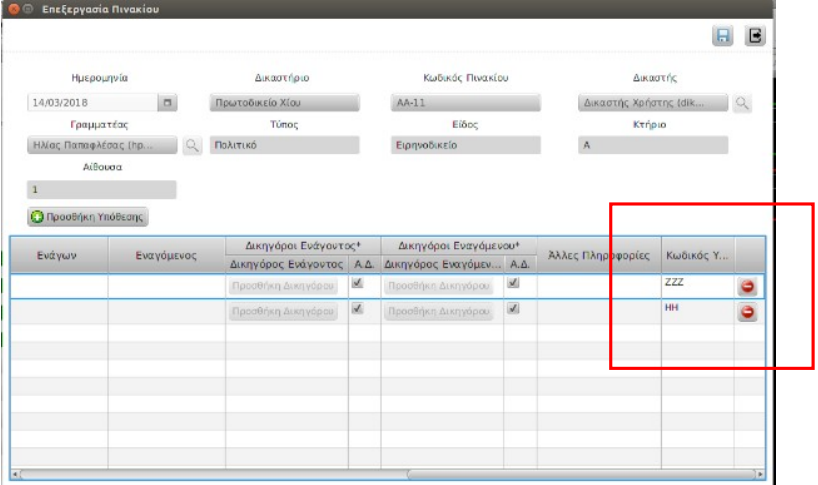Click plaintiff Προσθήκη Δικηγόρου button in ZZZ row

pyautogui.click(x=285, y=286)
